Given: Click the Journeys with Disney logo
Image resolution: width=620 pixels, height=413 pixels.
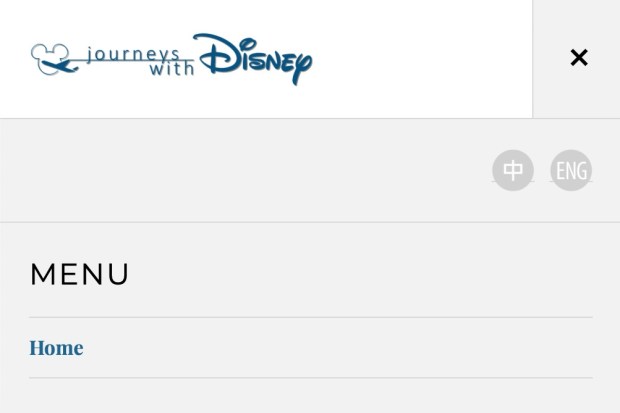Looking at the screenshot, I should 171,59.
